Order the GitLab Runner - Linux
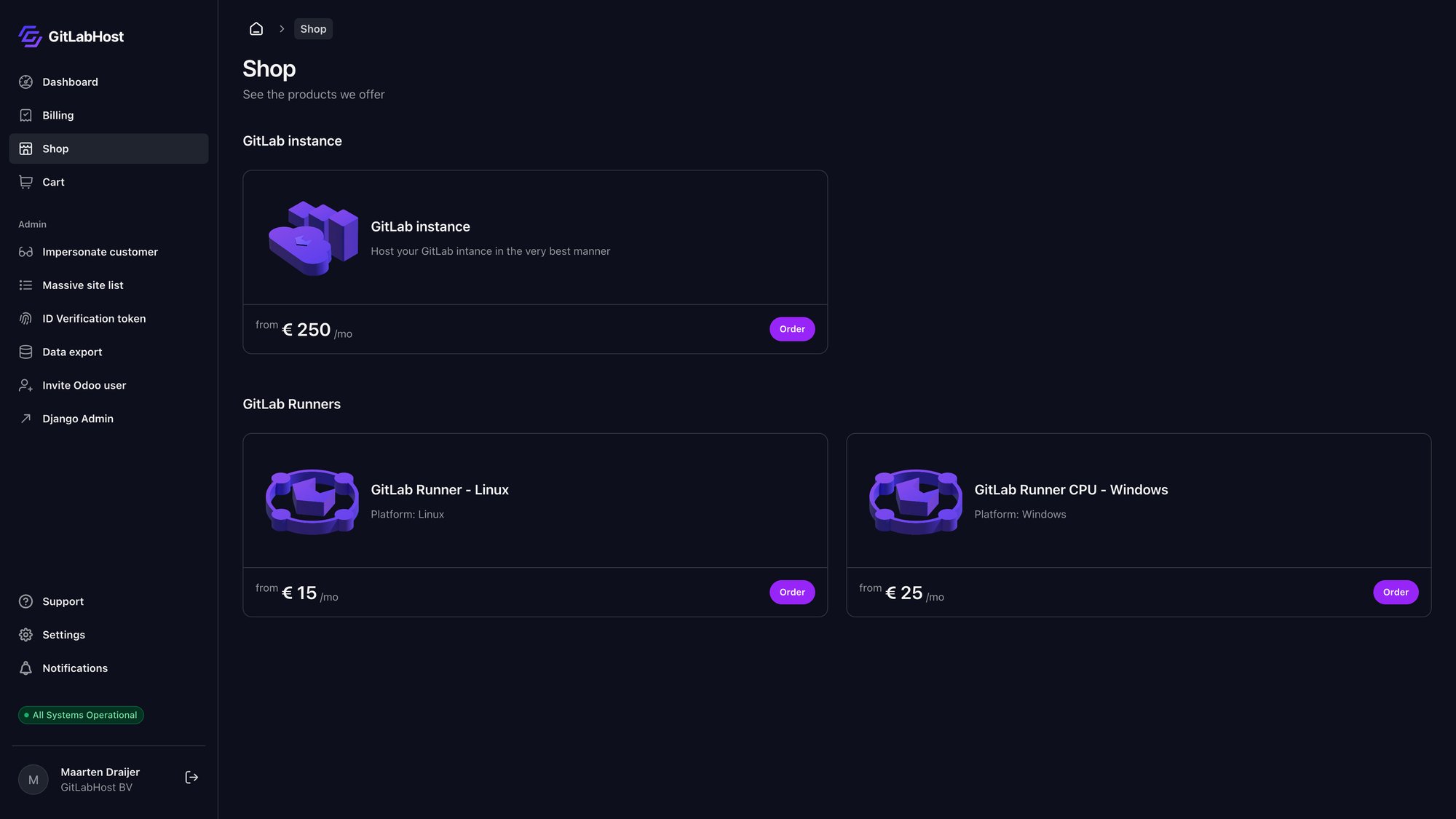The image size is (1456, 819). click(791, 592)
